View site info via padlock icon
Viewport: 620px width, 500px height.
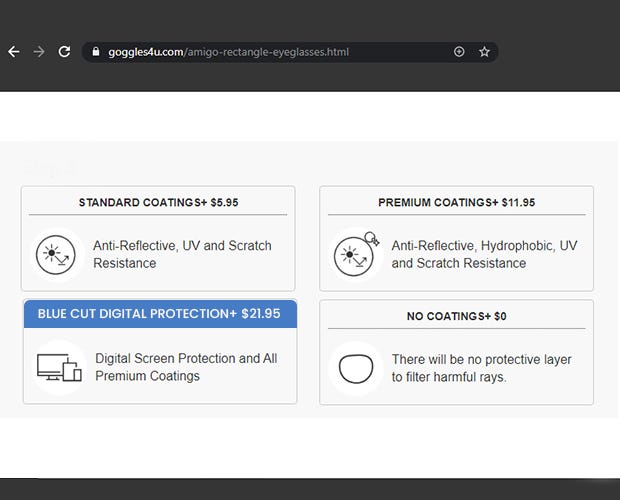pyautogui.click(x=96, y=52)
